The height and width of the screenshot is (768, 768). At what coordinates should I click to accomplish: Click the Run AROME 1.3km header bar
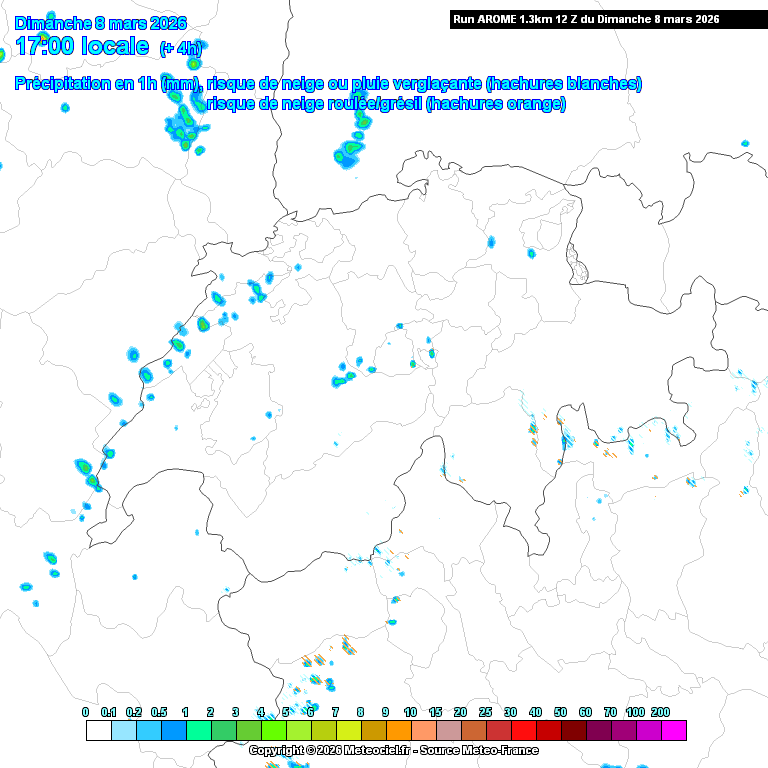(x=586, y=19)
